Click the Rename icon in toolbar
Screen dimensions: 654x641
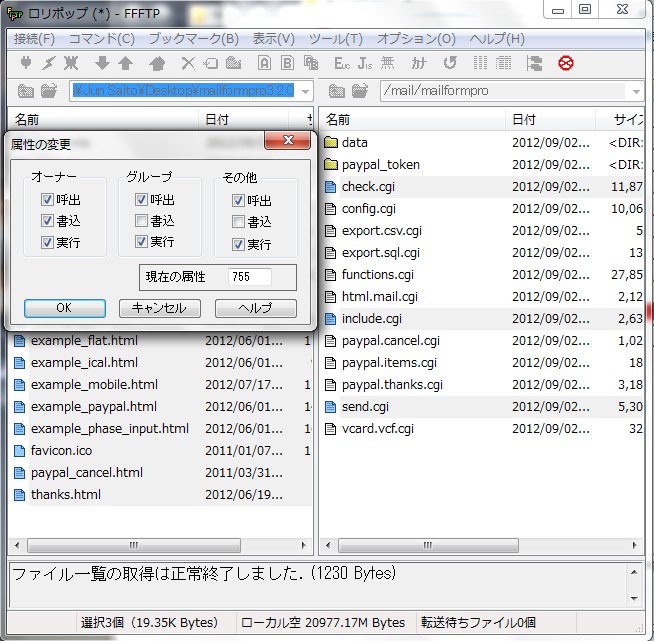tap(211, 63)
